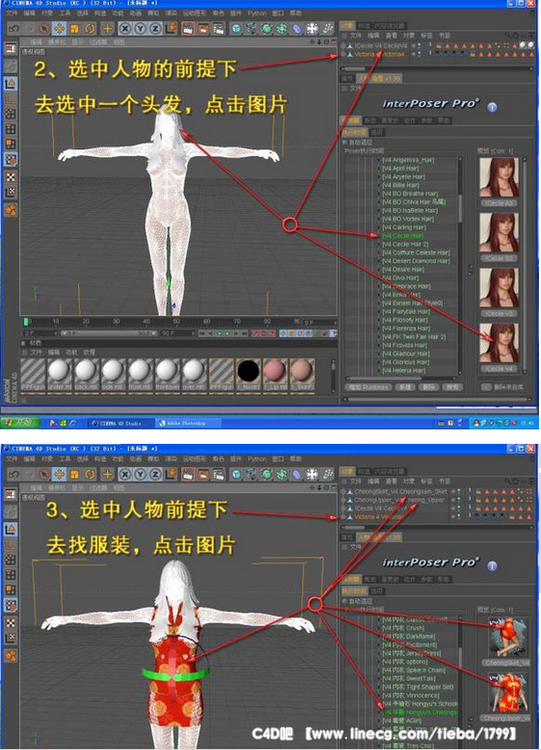This screenshot has width=541, height=750.
Task: Open the 运动图形 menu in upper window
Action: (194, 13)
